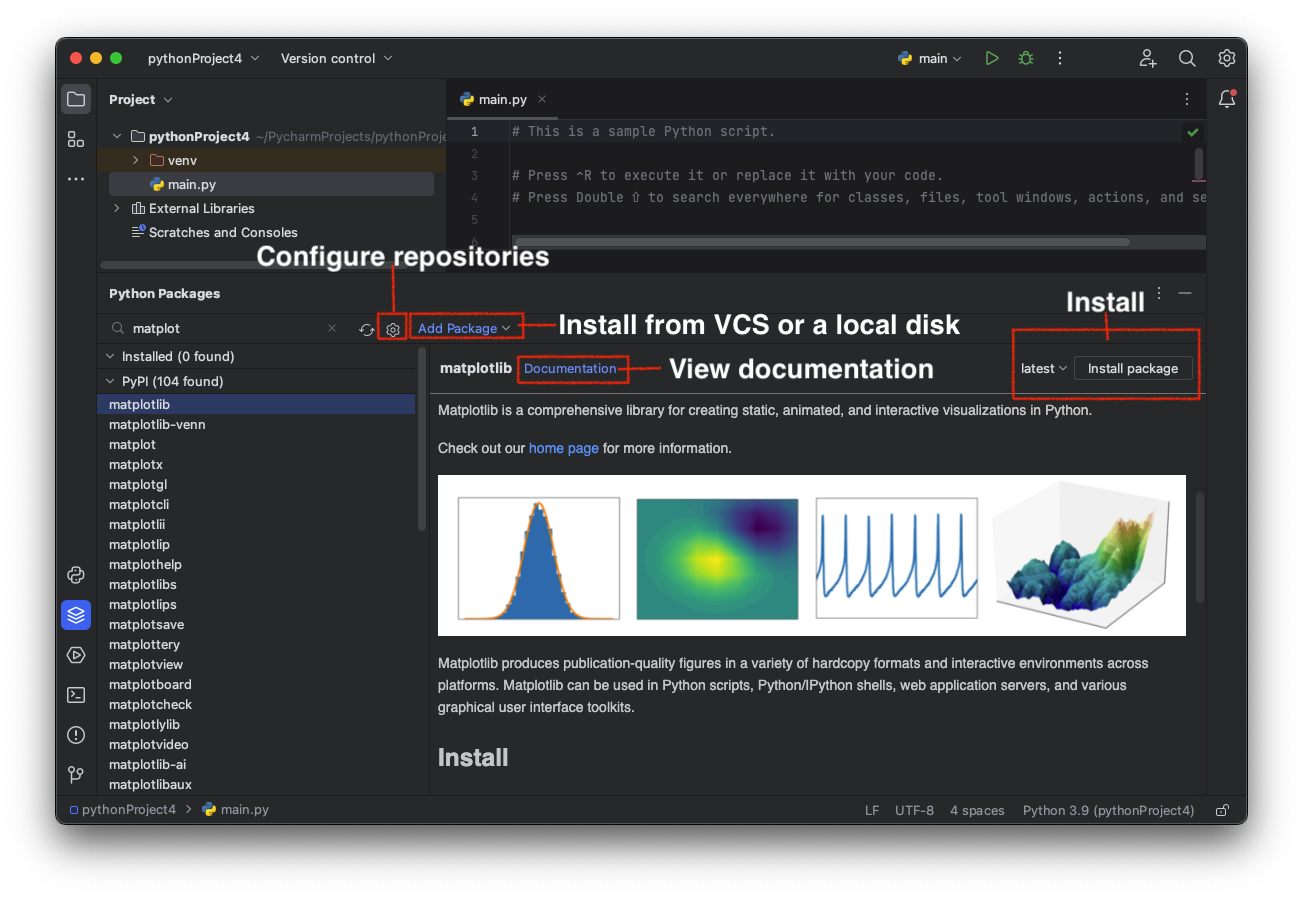The width and height of the screenshot is (1303, 898).
Task: Open Search Everywhere magnifier
Action: [1187, 58]
